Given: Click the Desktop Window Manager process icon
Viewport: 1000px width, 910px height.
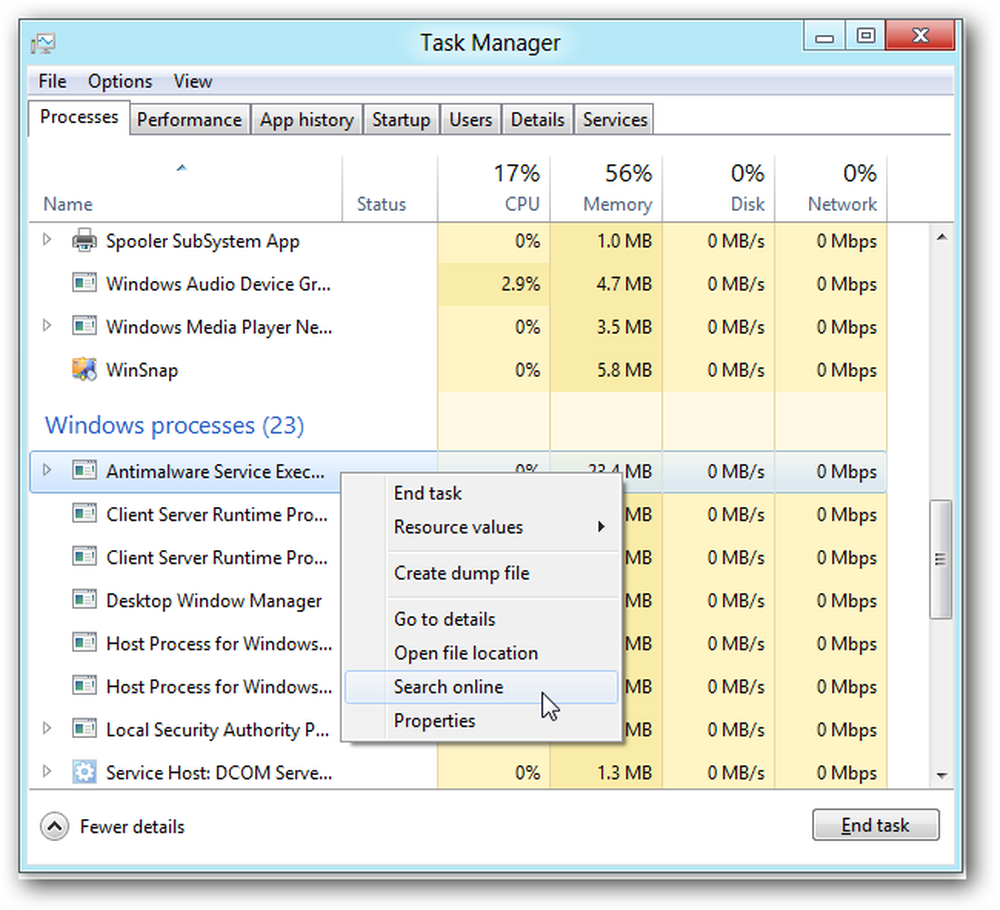Looking at the screenshot, I should pos(84,600).
